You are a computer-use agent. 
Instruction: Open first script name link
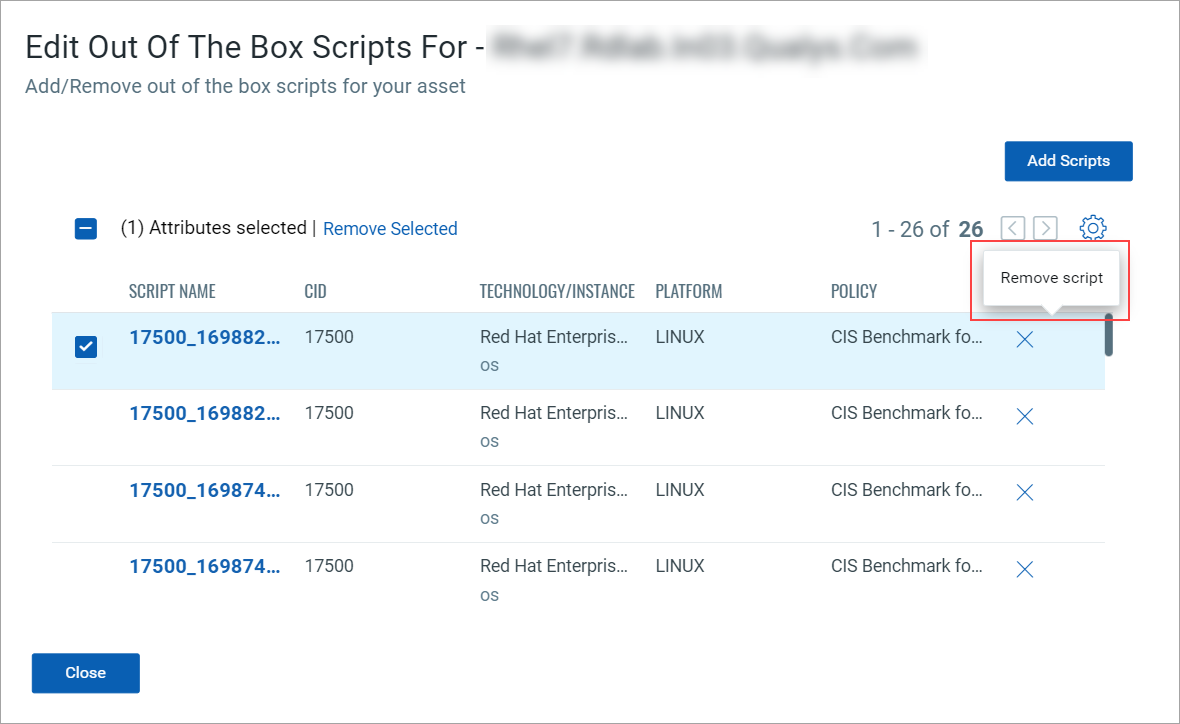point(204,337)
